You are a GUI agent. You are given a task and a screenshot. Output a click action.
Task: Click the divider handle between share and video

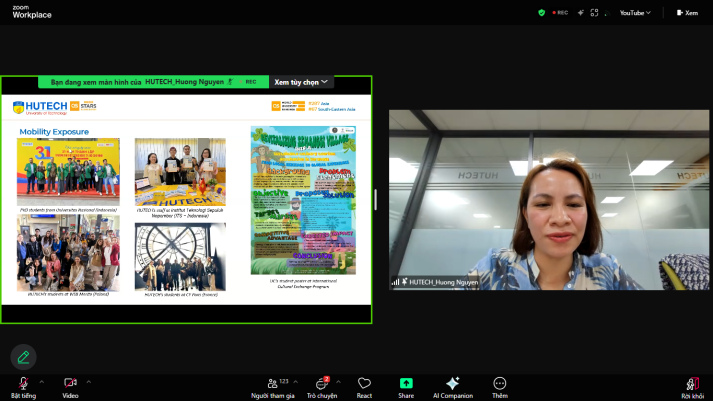point(376,200)
